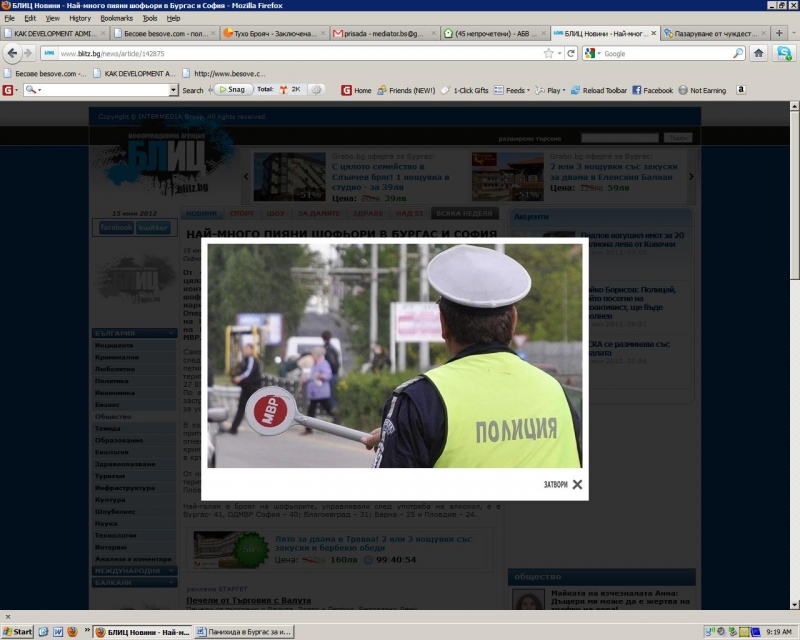
Task: Click the URL address bar
Action: click(x=298, y=53)
